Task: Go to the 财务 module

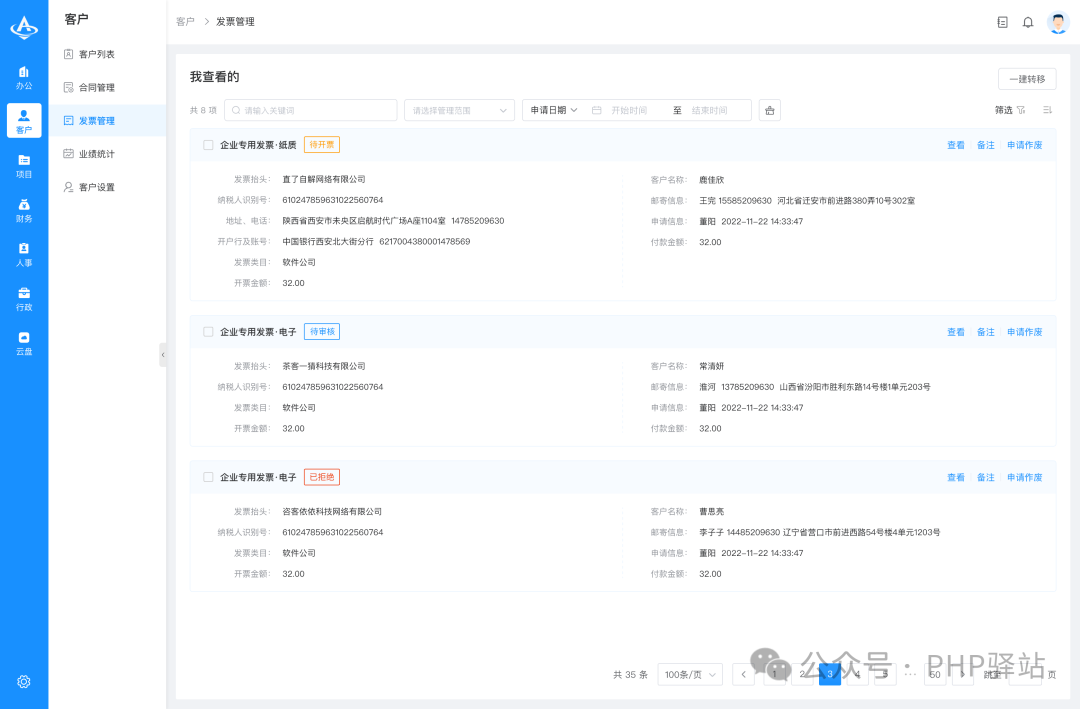Action: (x=24, y=210)
